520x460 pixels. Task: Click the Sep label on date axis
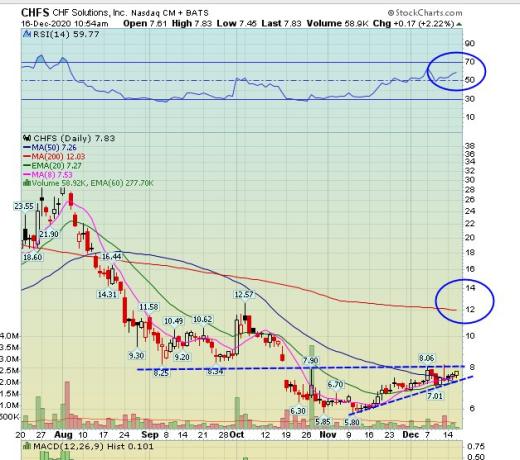[150, 435]
